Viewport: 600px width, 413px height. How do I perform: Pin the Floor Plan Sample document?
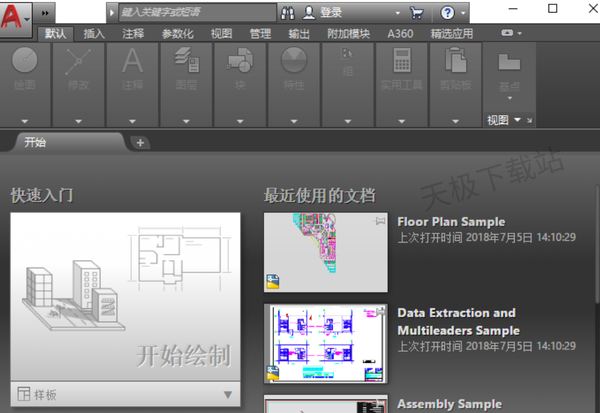[x=380, y=220]
